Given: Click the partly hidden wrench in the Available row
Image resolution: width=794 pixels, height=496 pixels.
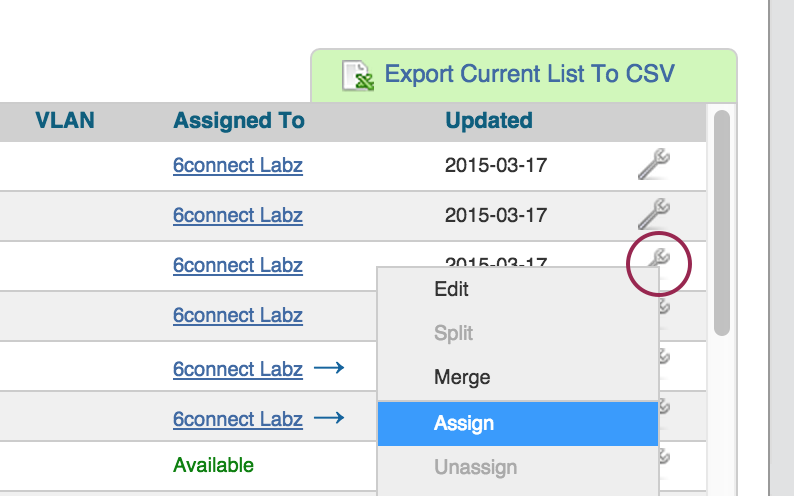Looking at the screenshot, I should [x=663, y=458].
